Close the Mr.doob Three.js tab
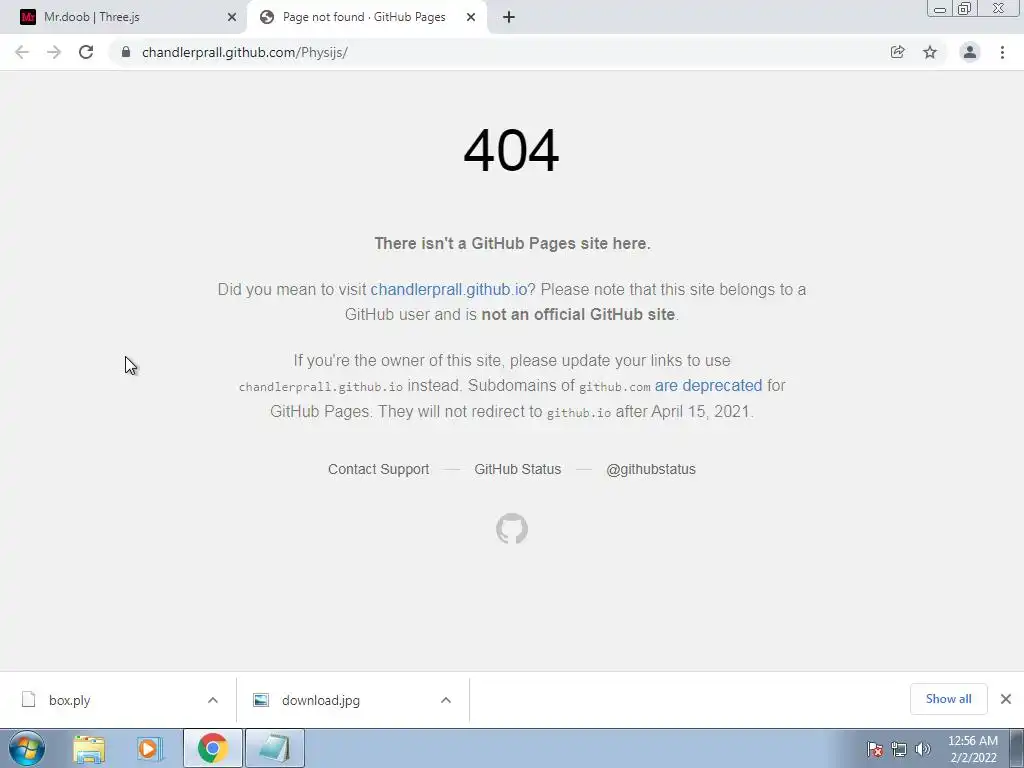1024x768 pixels. pyautogui.click(x=232, y=17)
